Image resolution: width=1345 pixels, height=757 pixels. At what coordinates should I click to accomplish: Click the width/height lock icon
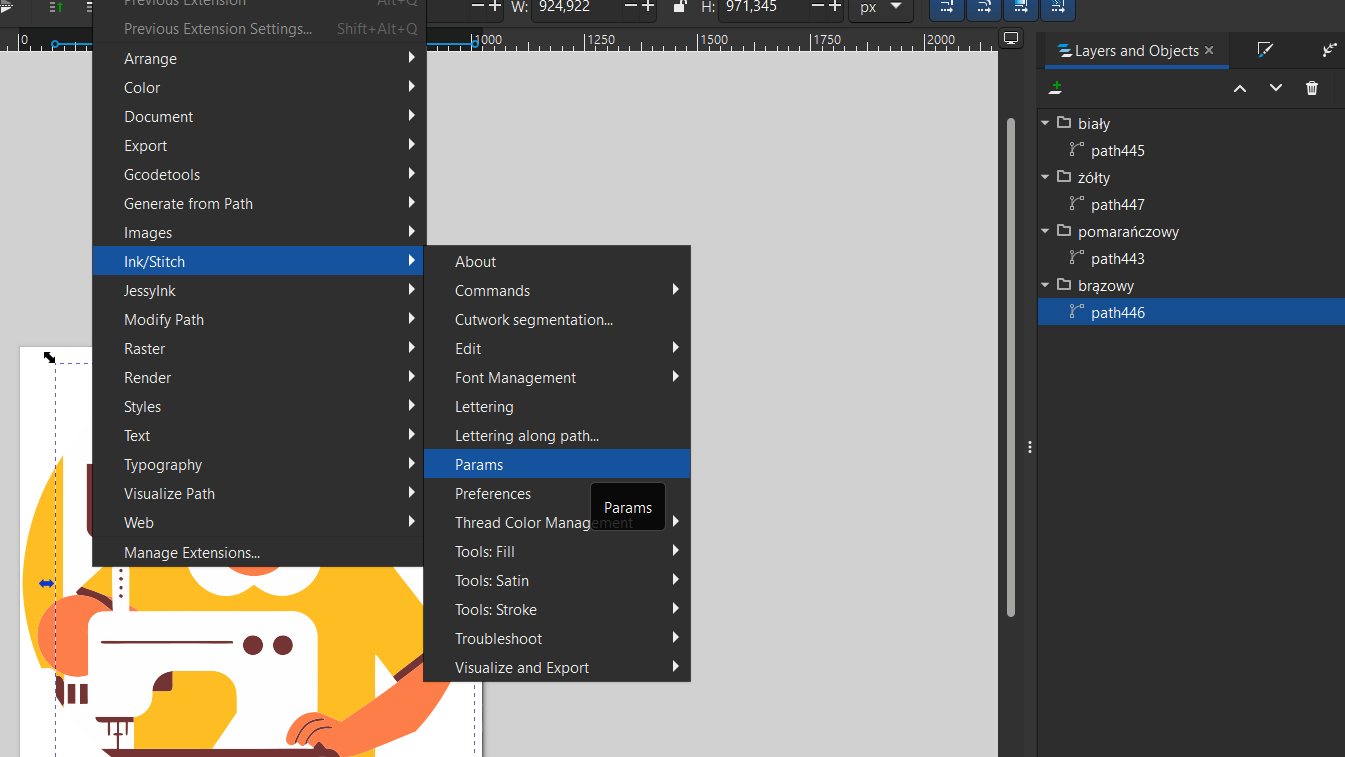click(680, 7)
